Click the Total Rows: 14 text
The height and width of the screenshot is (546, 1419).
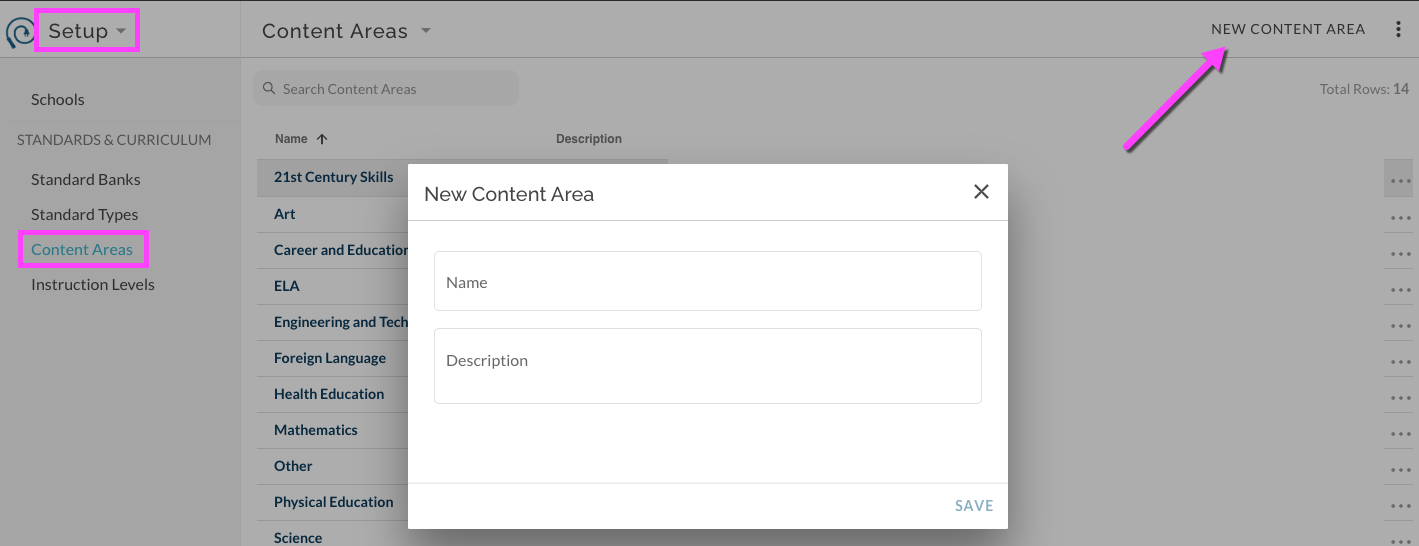(1364, 89)
